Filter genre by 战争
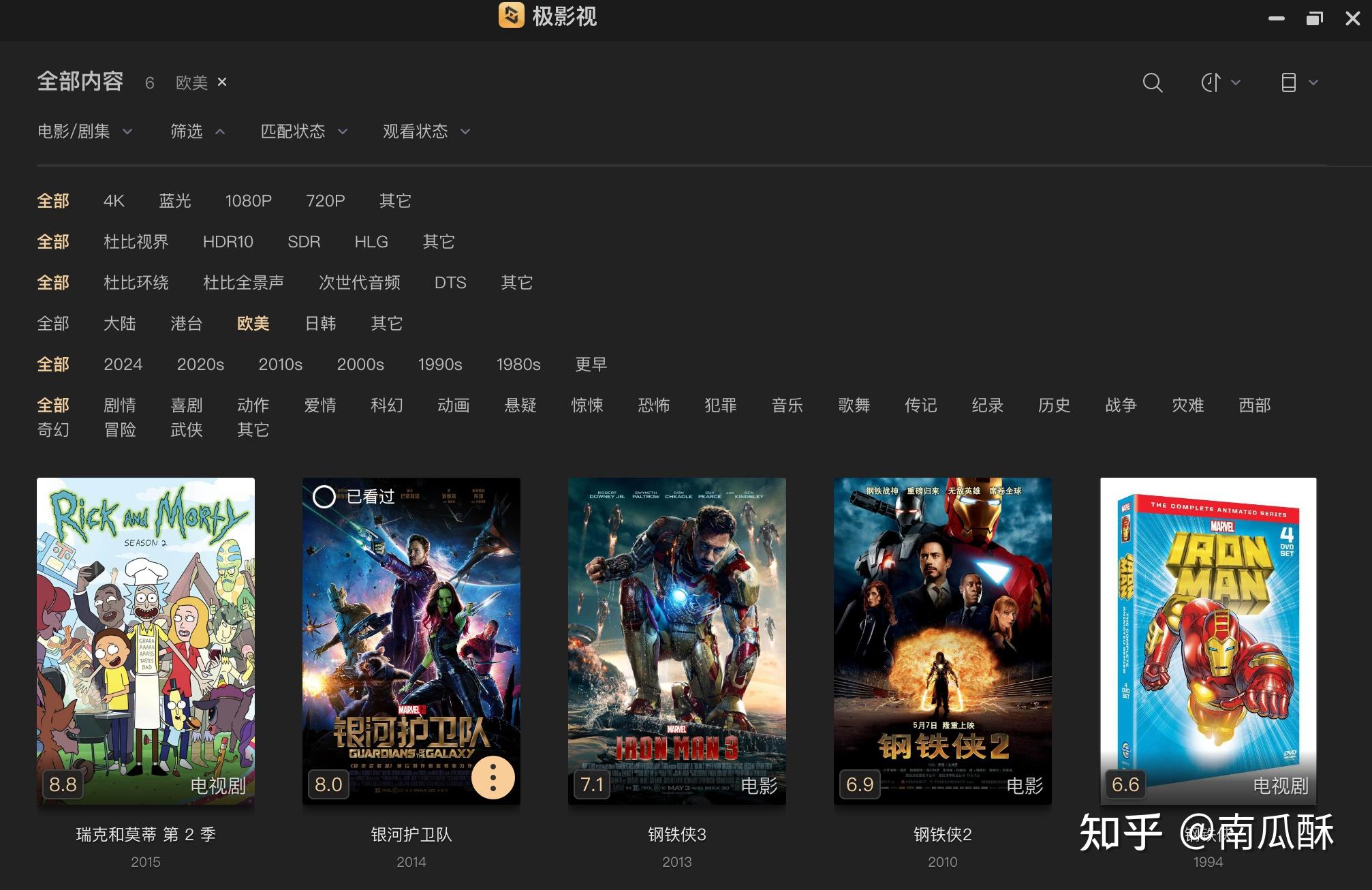Screen dimensions: 1372x890 (x=1121, y=405)
